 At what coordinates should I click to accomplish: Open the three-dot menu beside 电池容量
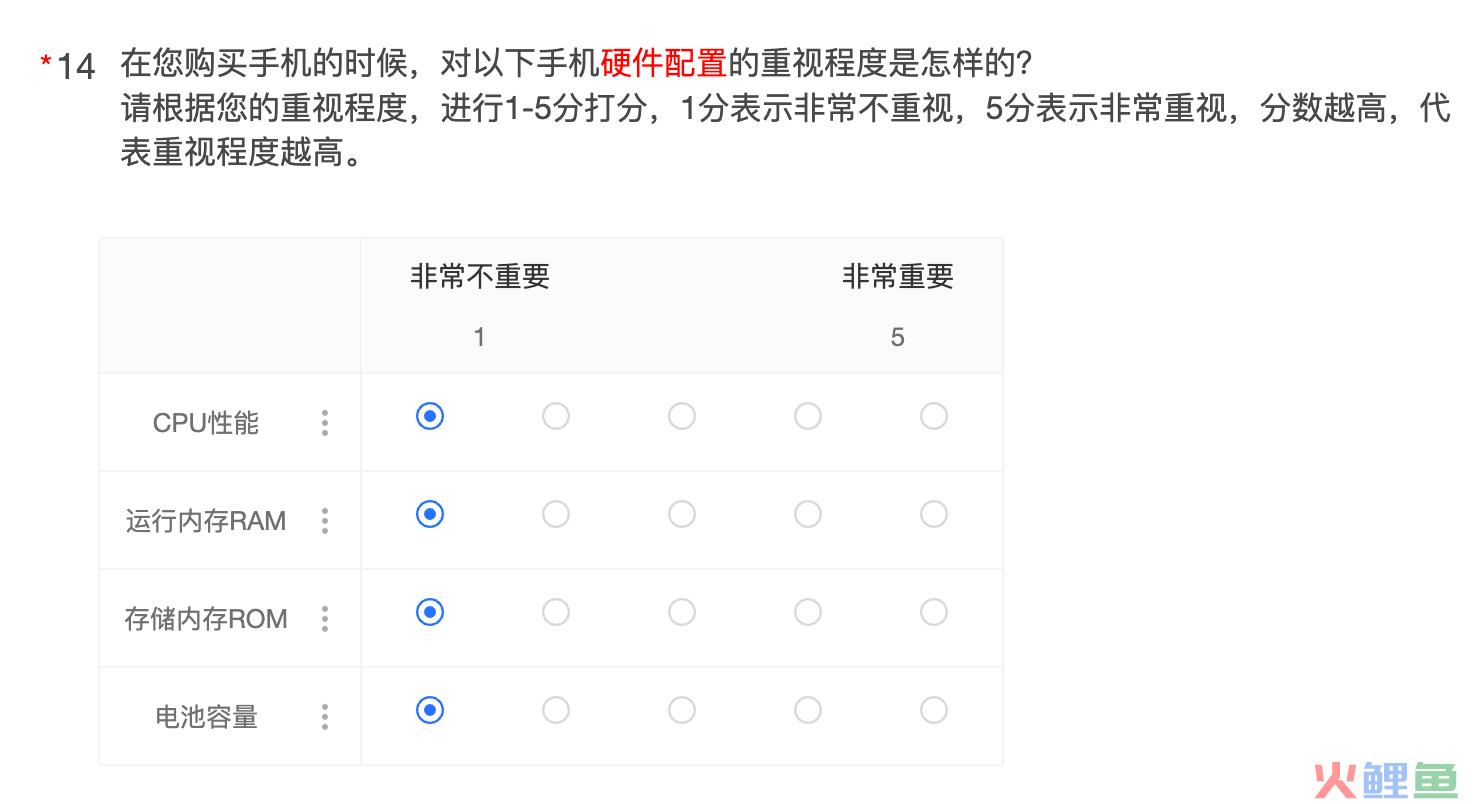[325, 717]
